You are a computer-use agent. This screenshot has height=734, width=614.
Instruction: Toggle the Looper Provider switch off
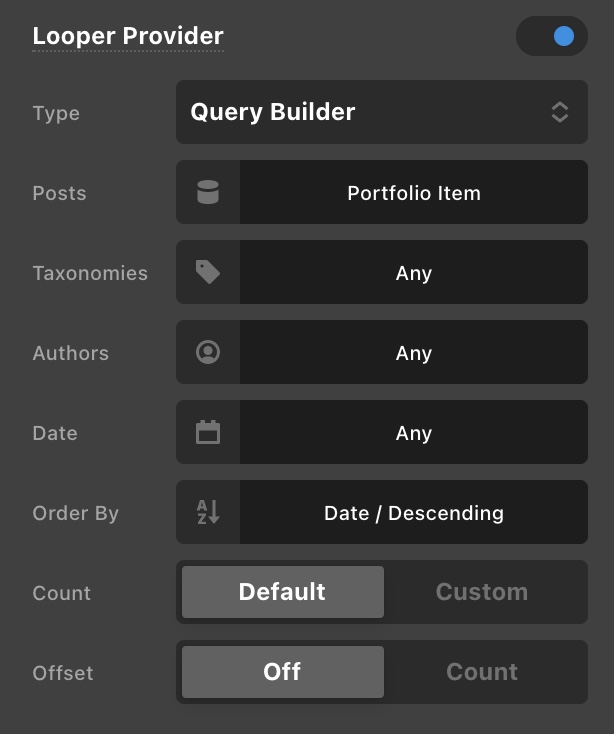pyautogui.click(x=551, y=36)
